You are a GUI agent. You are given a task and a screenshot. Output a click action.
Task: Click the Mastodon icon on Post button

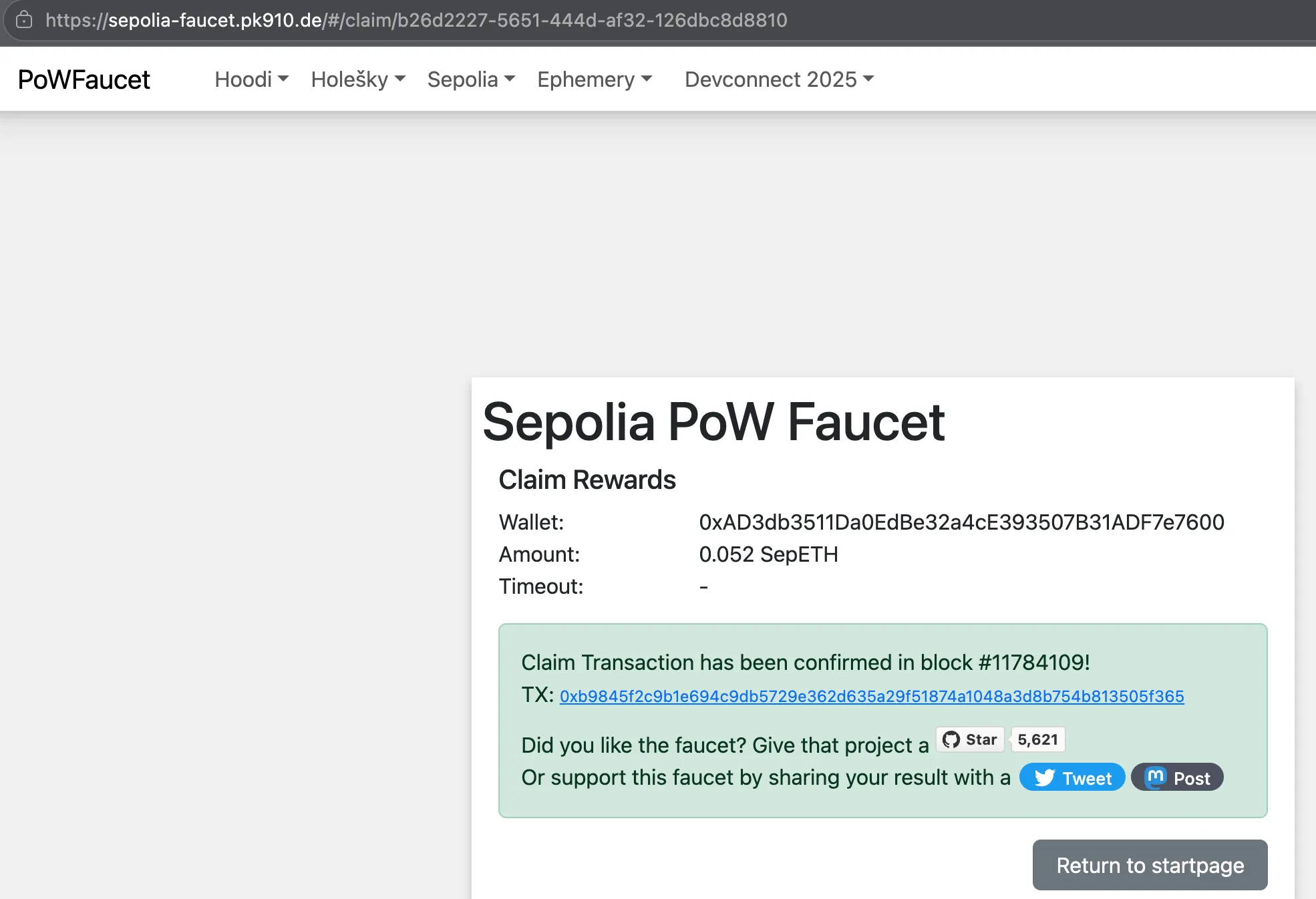tap(1155, 777)
